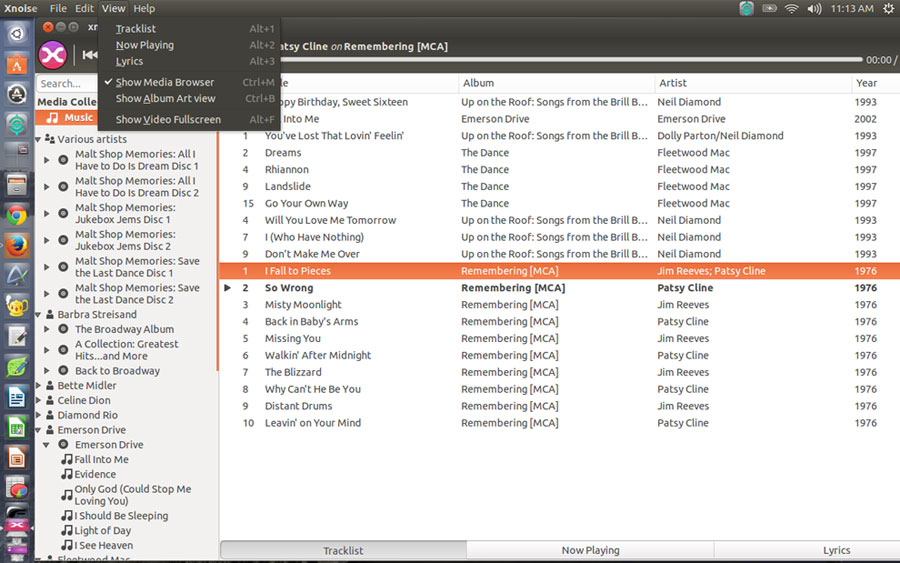Choose Lyrics from the View menu
The width and height of the screenshot is (900, 563).
click(x=189, y=61)
